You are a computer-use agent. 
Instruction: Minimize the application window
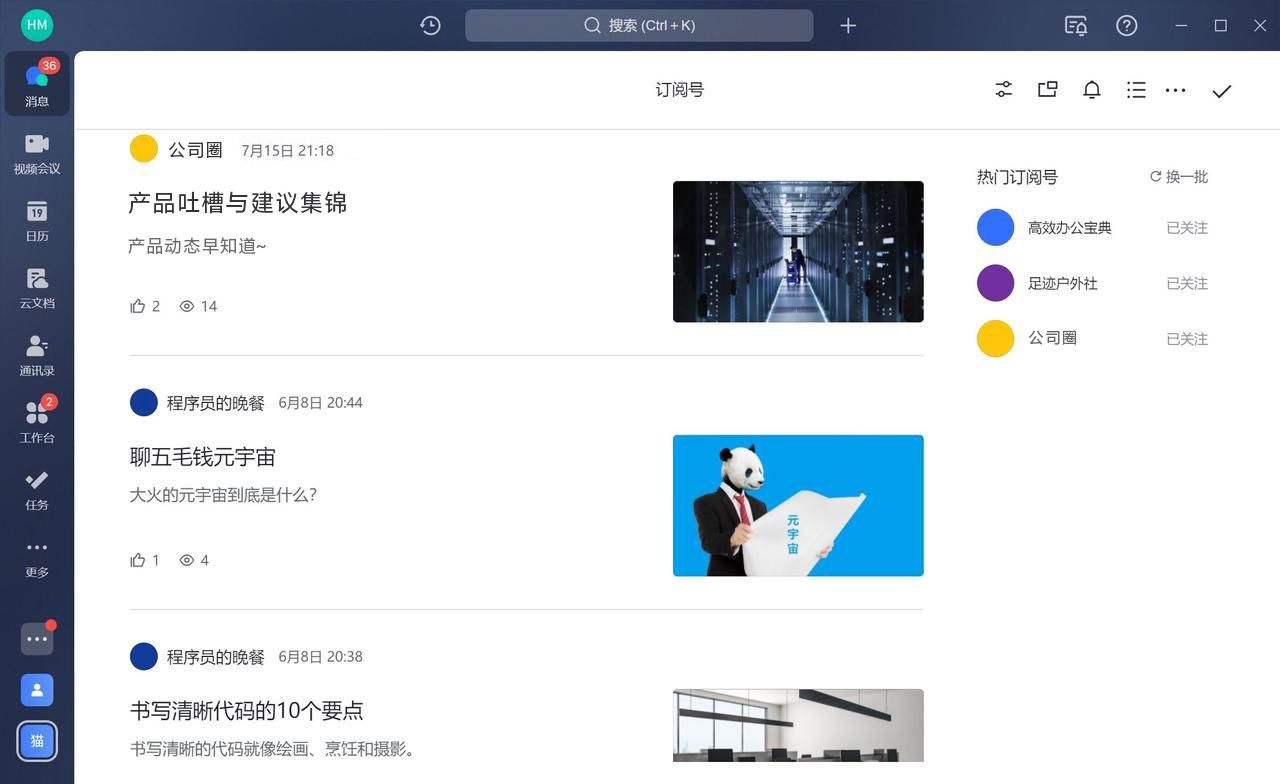click(x=1181, y=25)
